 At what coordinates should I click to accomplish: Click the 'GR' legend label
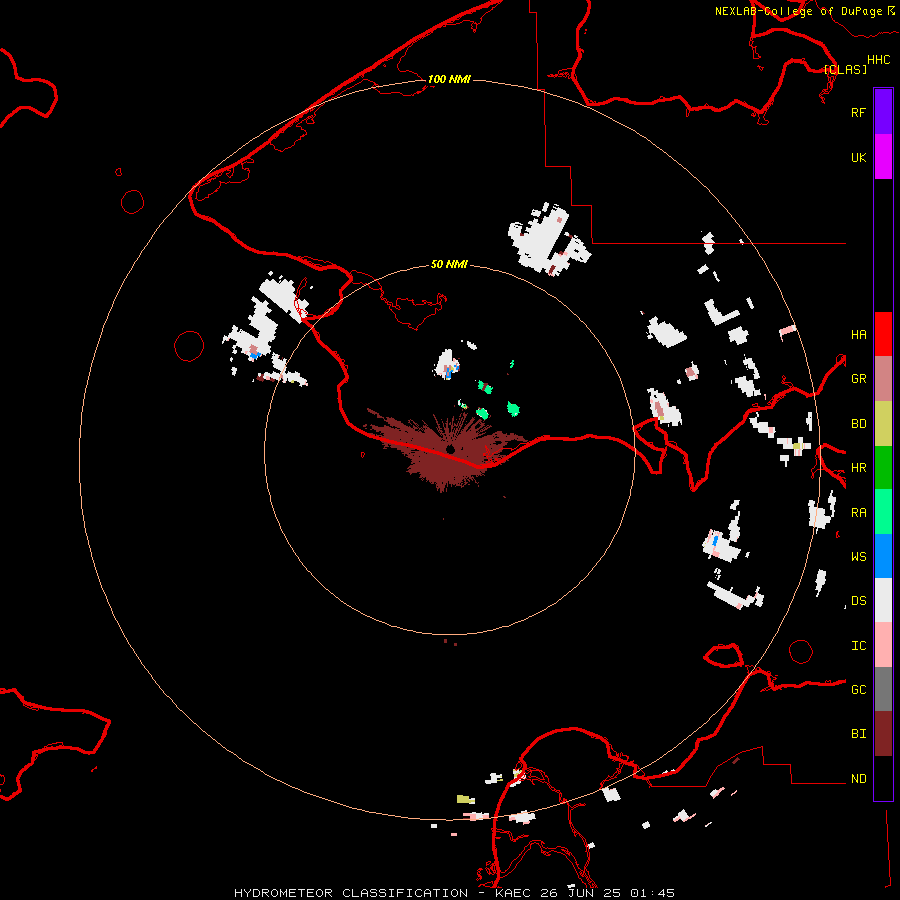[x=858, y=379]
